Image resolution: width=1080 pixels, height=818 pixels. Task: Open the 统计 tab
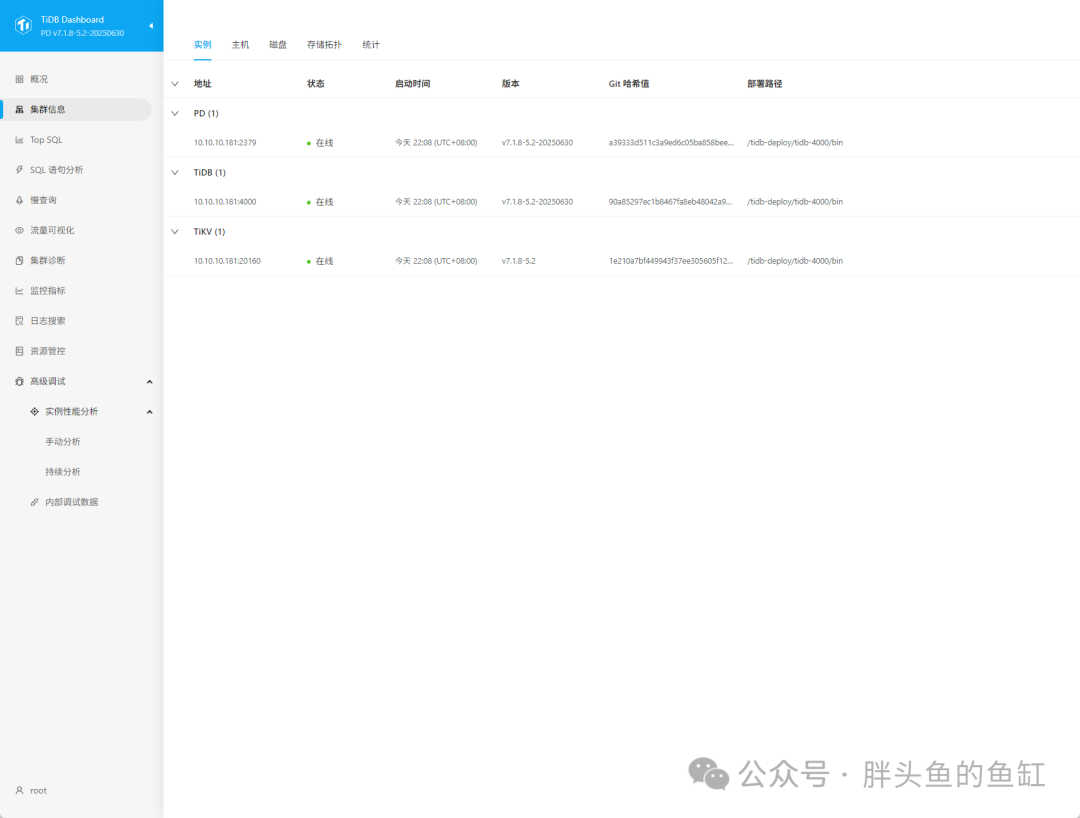coord(371,45)
